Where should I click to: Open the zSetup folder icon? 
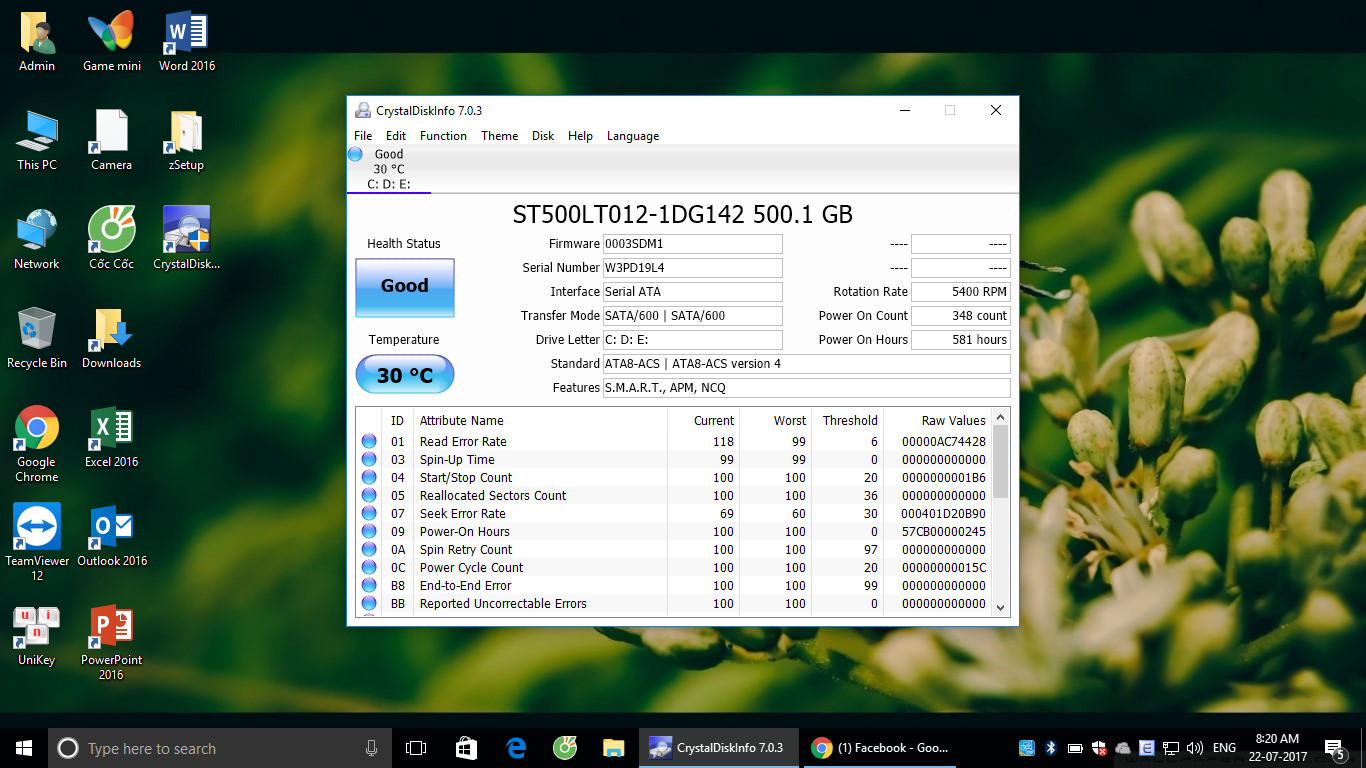[x=187, y=141]
